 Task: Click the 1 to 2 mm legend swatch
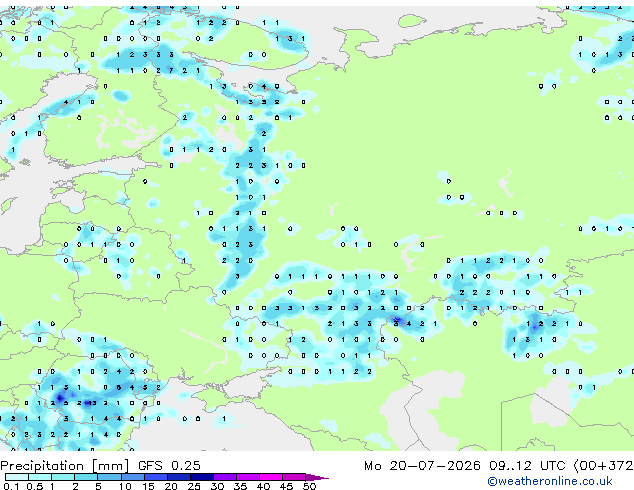pos(63,477)
